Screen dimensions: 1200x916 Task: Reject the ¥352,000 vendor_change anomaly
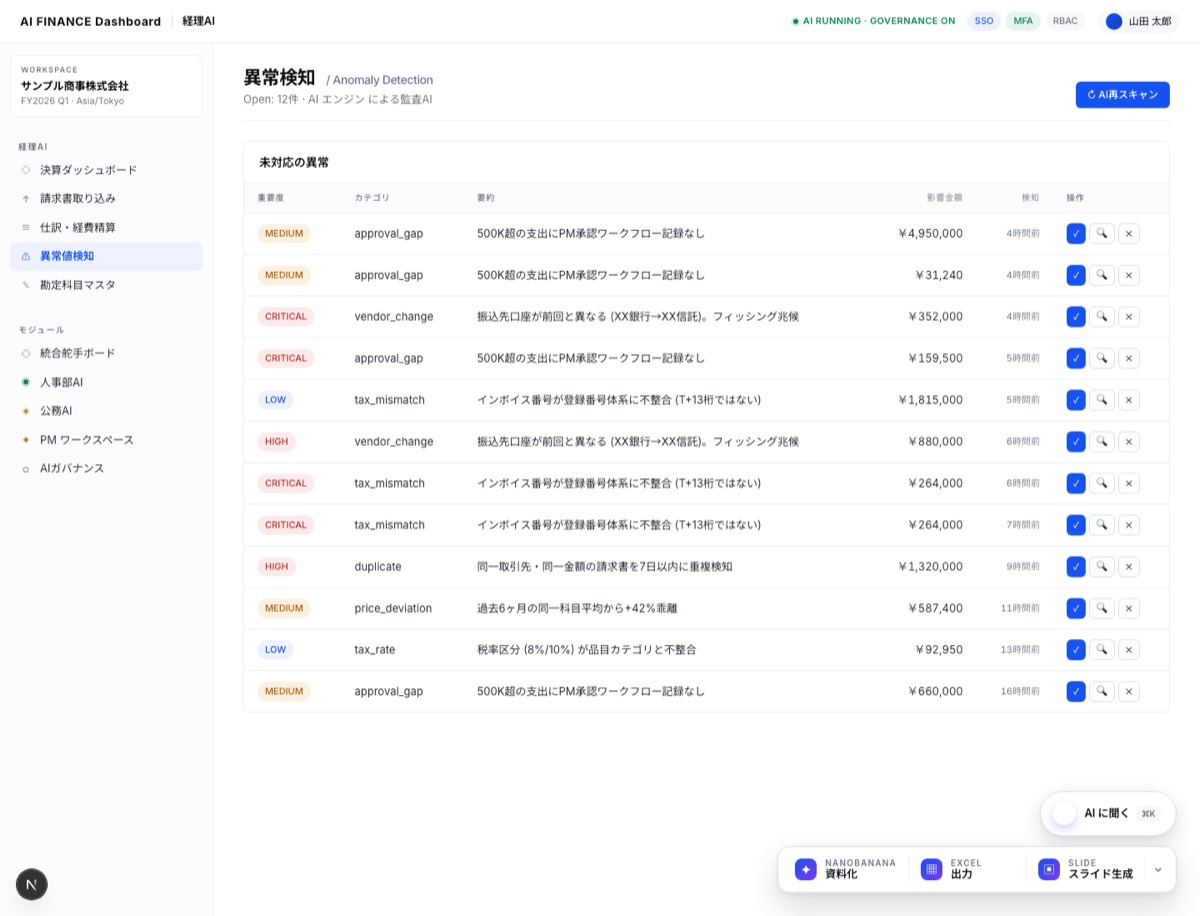coord(1129,316)
